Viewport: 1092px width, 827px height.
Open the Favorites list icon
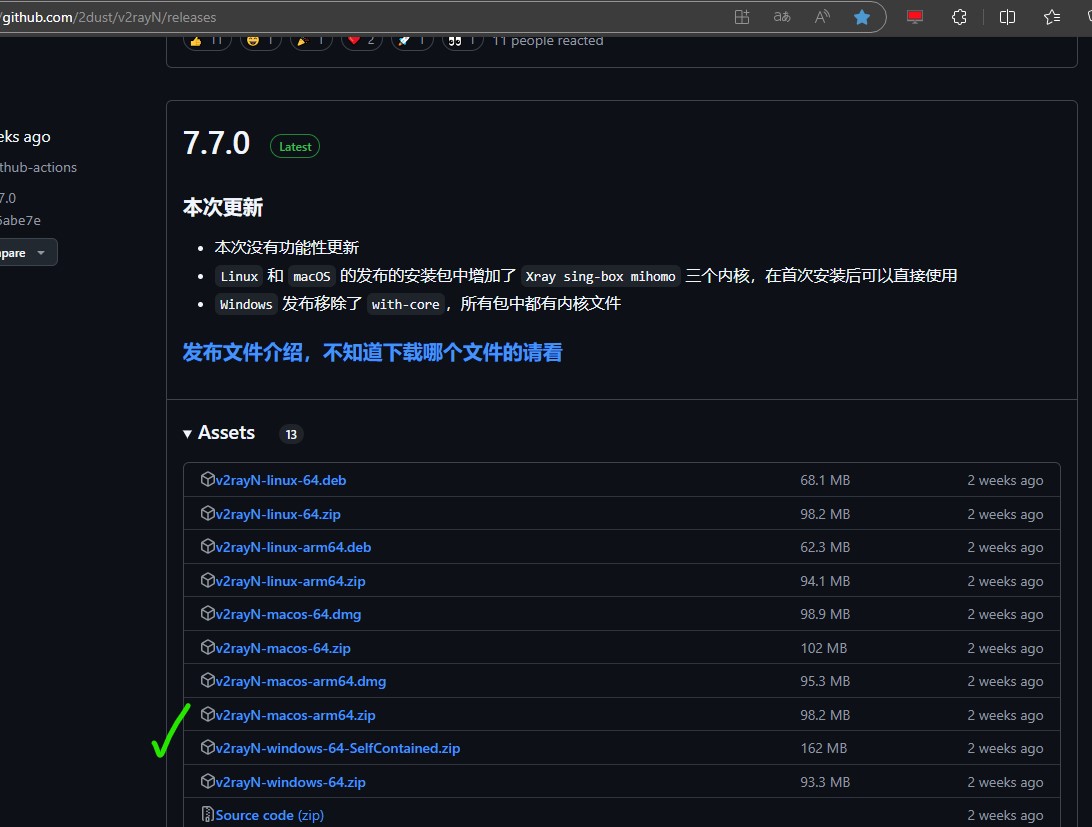click(1051, 17)
